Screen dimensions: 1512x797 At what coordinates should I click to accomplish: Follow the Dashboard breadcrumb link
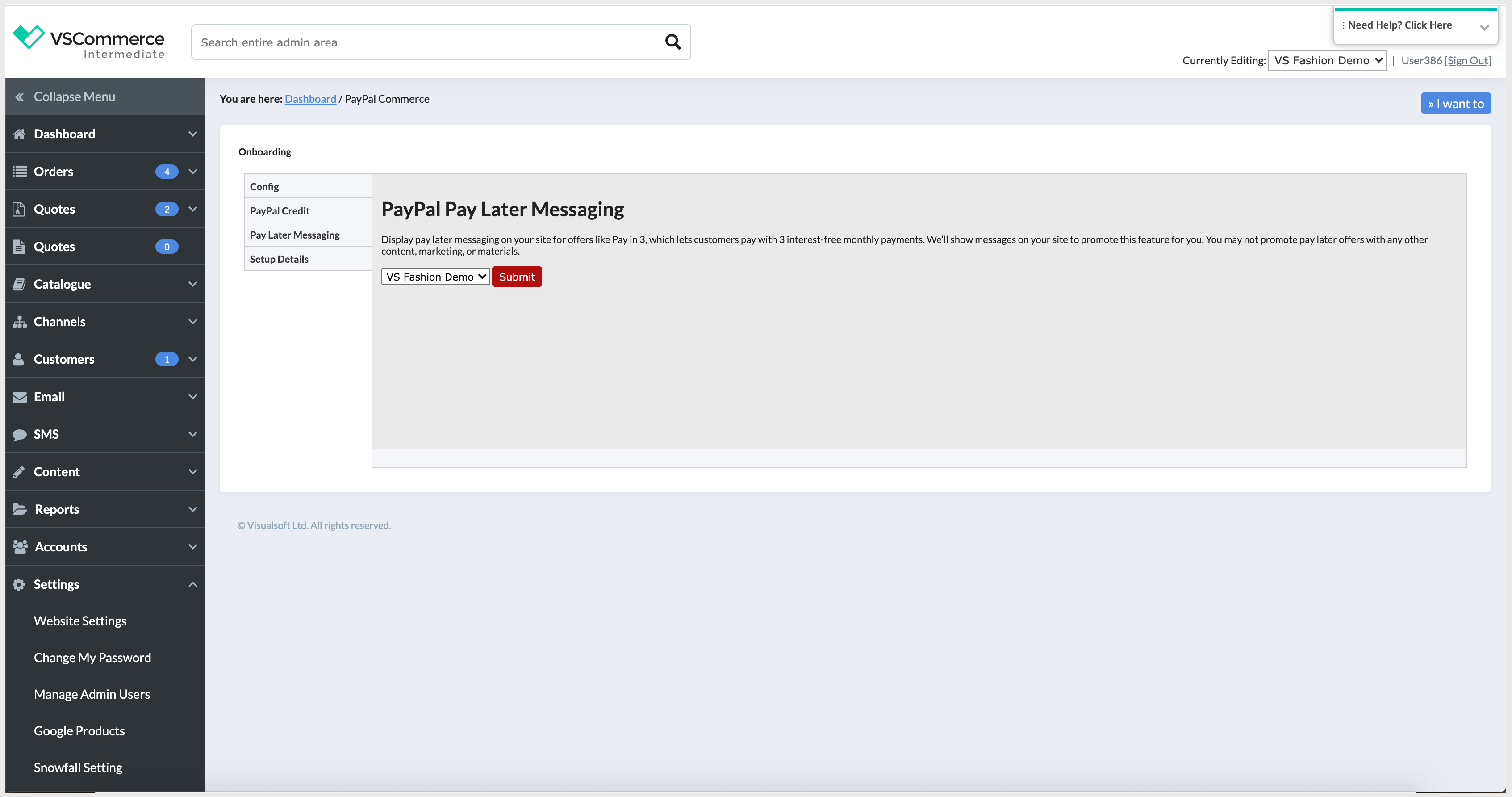(310, 99)
